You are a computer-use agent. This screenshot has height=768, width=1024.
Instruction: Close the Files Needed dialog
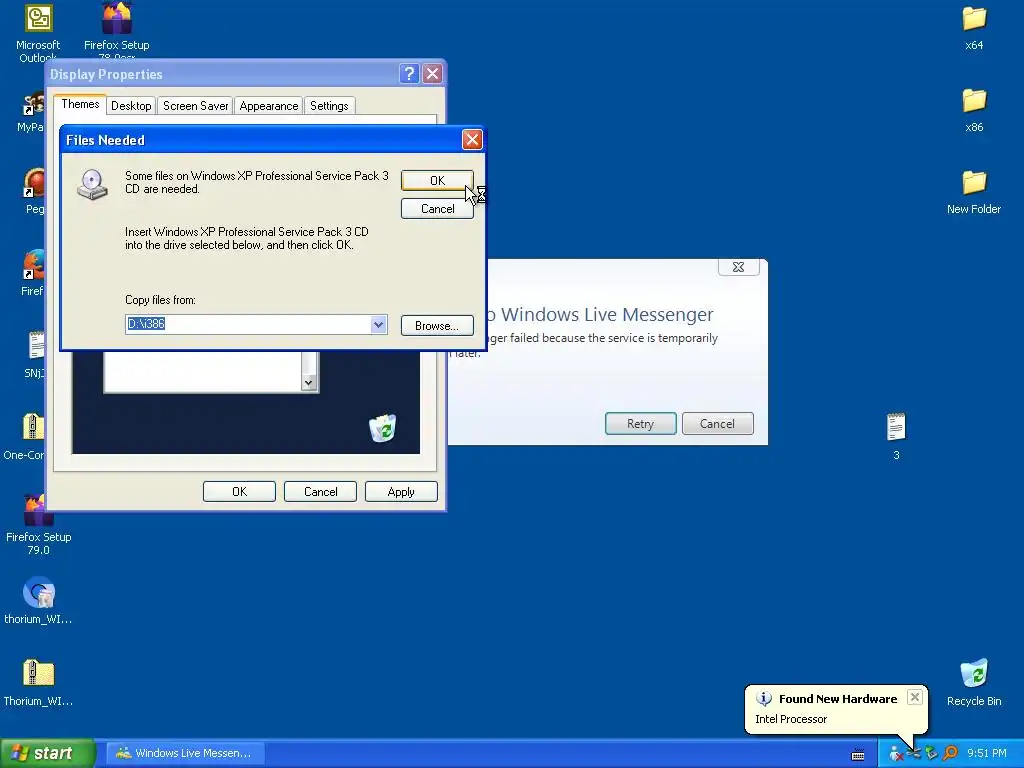click(472, 140)
